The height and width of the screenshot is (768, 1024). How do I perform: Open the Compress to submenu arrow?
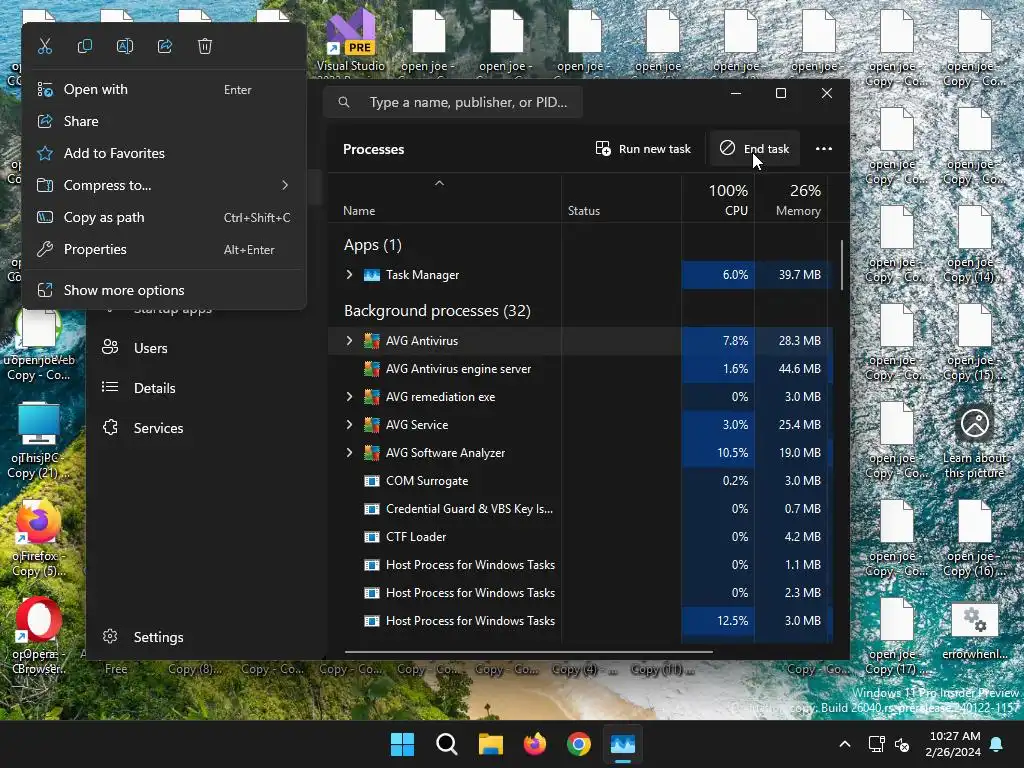pyautogui.click(x=285, y=185)
